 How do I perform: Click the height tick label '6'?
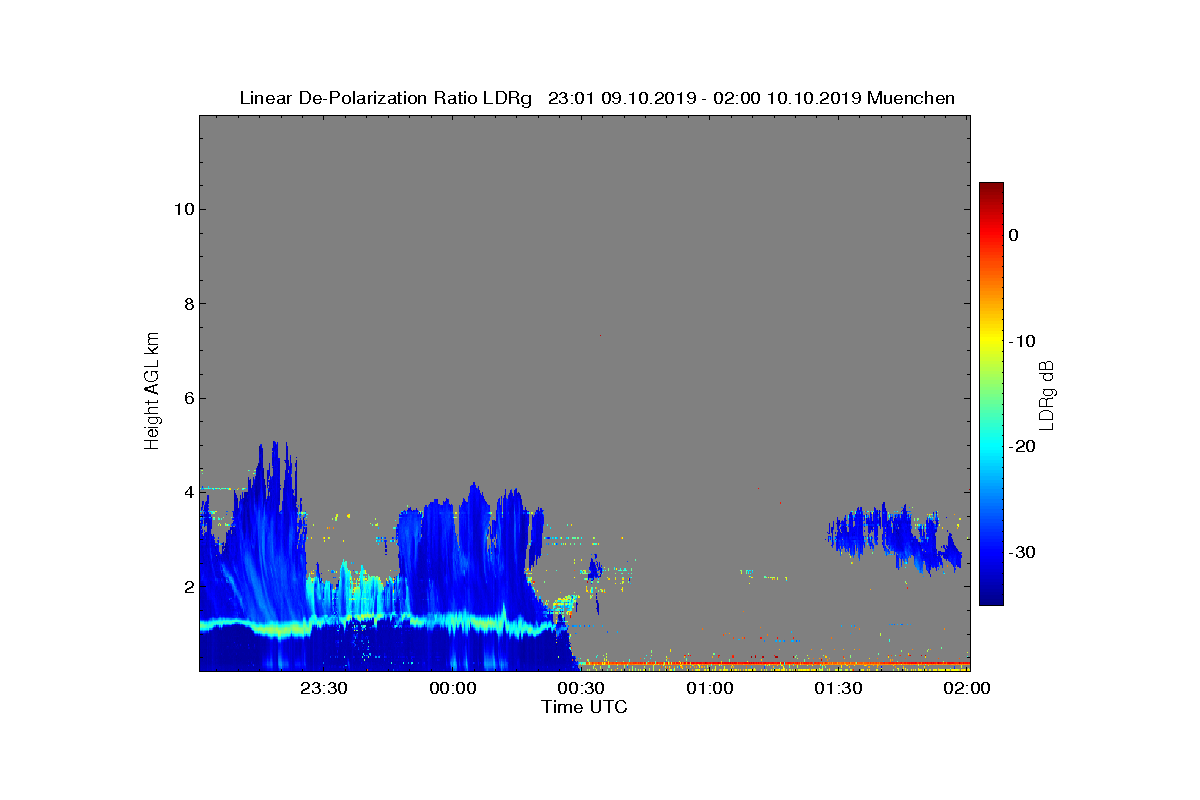click(x=187, y=398)
